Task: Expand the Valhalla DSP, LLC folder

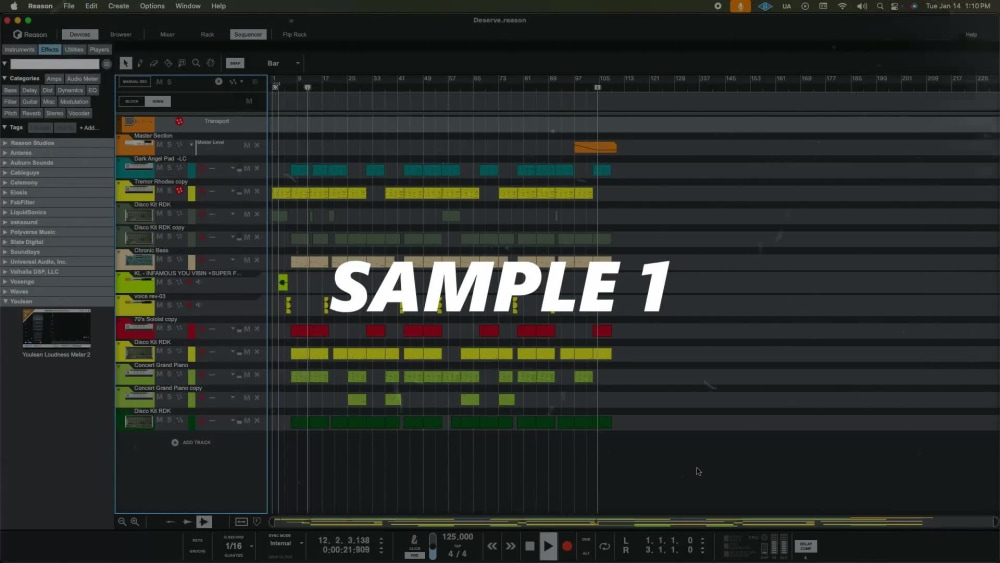Action: pos(6,272)
